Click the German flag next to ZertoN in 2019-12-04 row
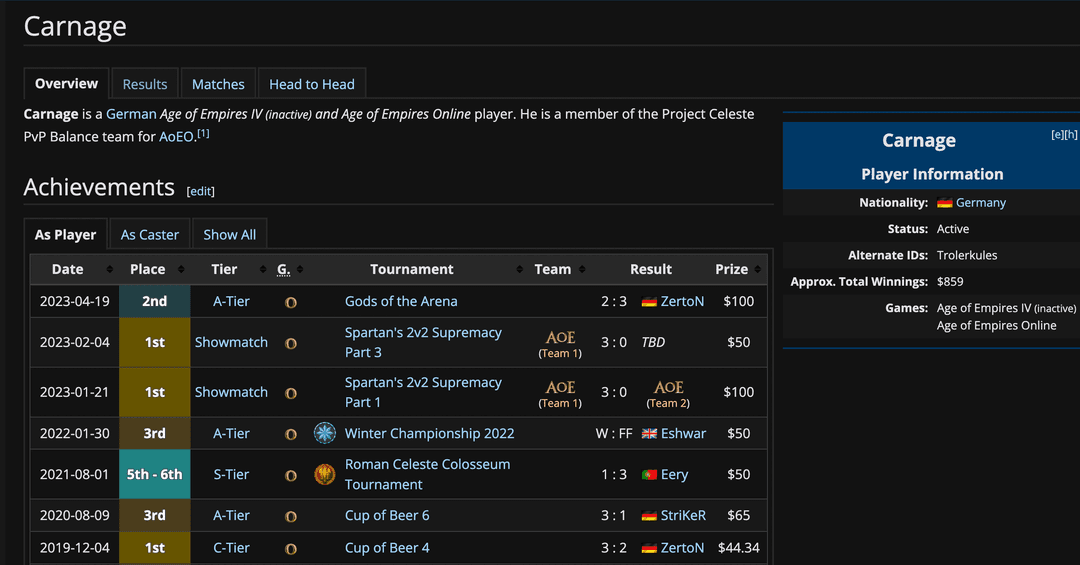The image size is (1080, 565). [649, 548]
